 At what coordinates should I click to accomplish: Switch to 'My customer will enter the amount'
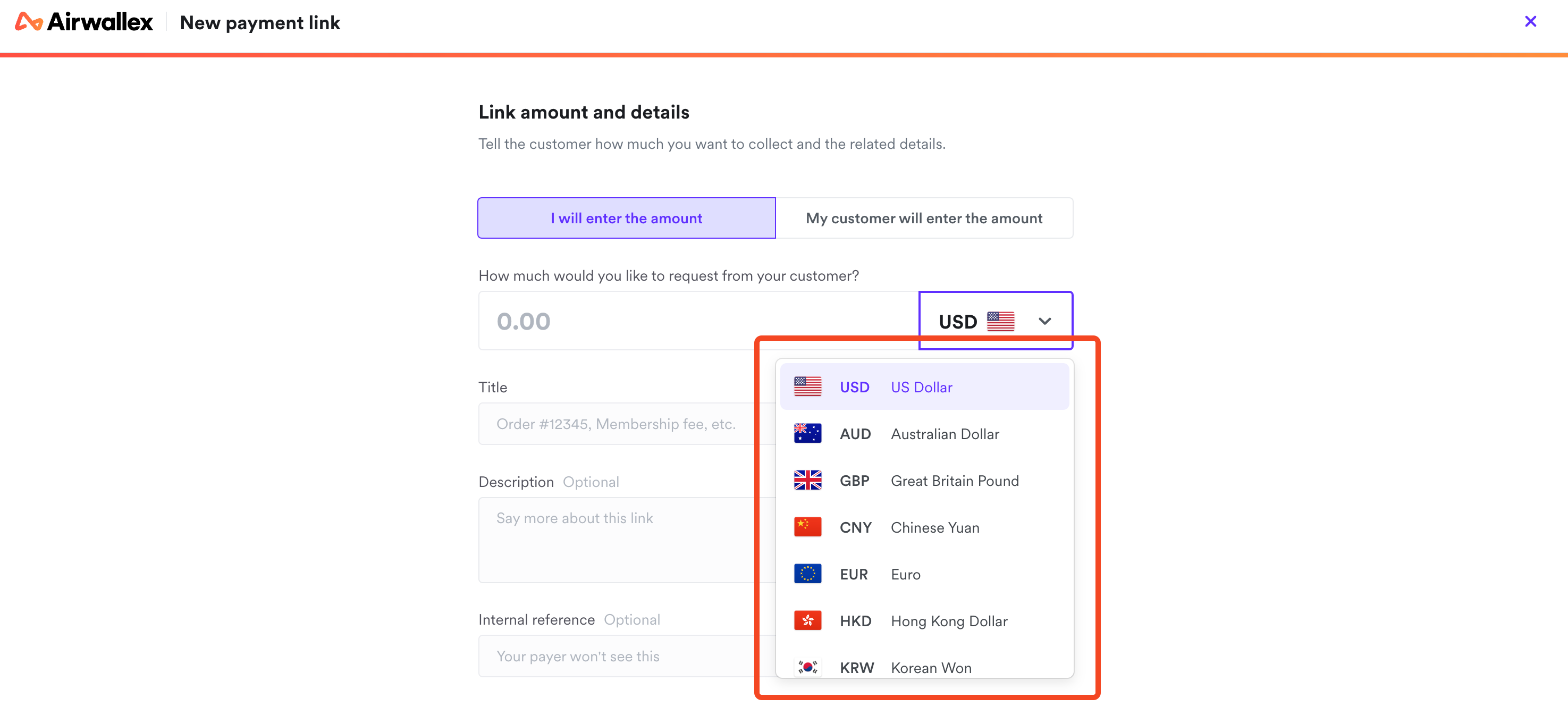924,218
